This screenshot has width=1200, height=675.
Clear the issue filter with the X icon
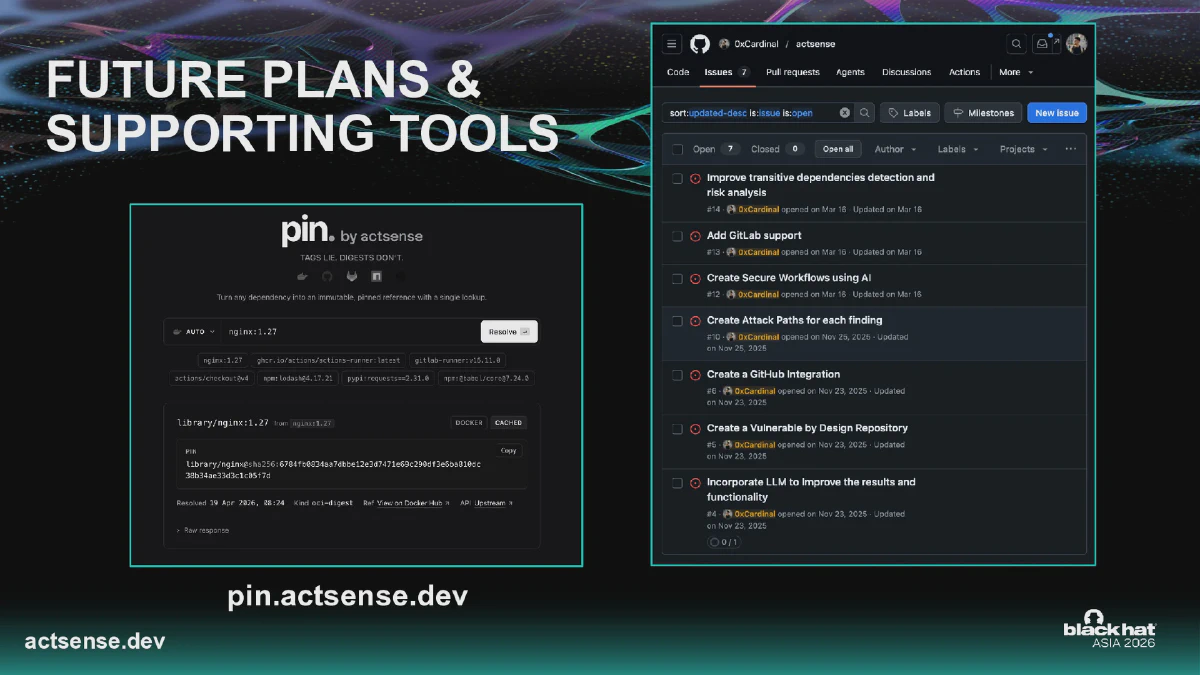pos(844,113)
